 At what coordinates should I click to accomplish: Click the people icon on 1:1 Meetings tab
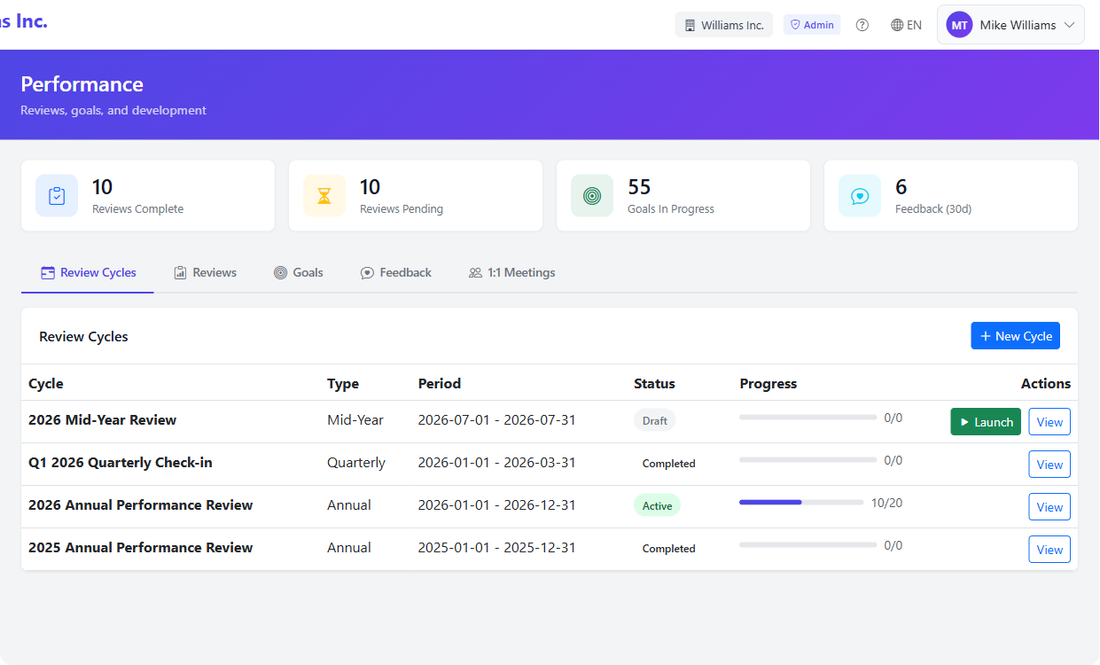pos(475,272)
